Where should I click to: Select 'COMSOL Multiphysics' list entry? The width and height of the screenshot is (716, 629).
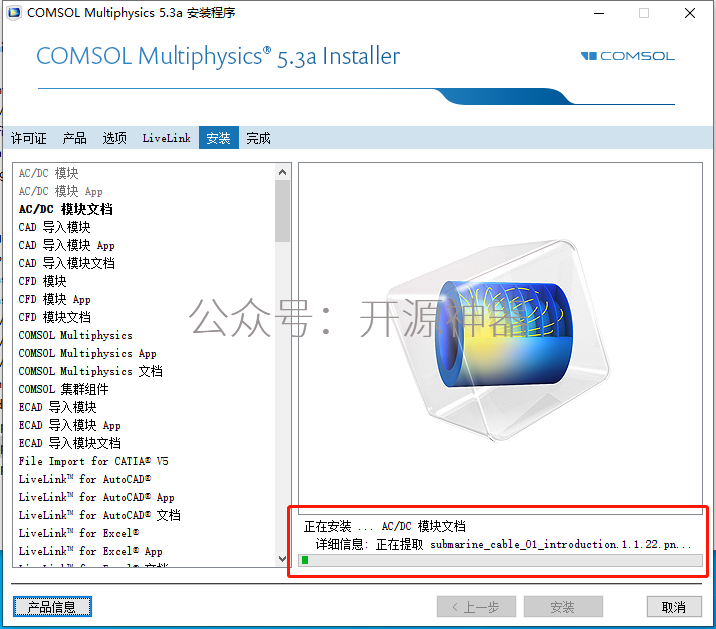[75, 335]
